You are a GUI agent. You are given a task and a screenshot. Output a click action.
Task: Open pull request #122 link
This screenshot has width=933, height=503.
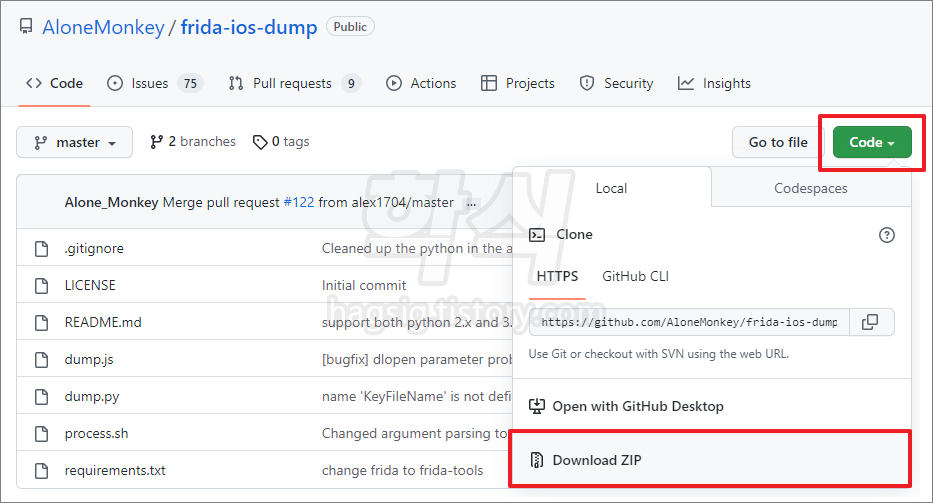point(299,202)
